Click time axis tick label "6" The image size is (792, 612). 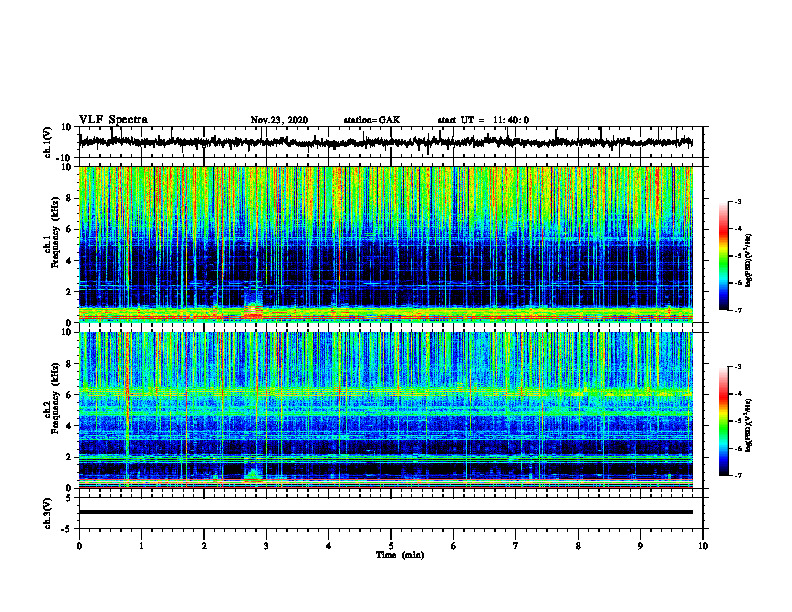click(x=454, y=546)
